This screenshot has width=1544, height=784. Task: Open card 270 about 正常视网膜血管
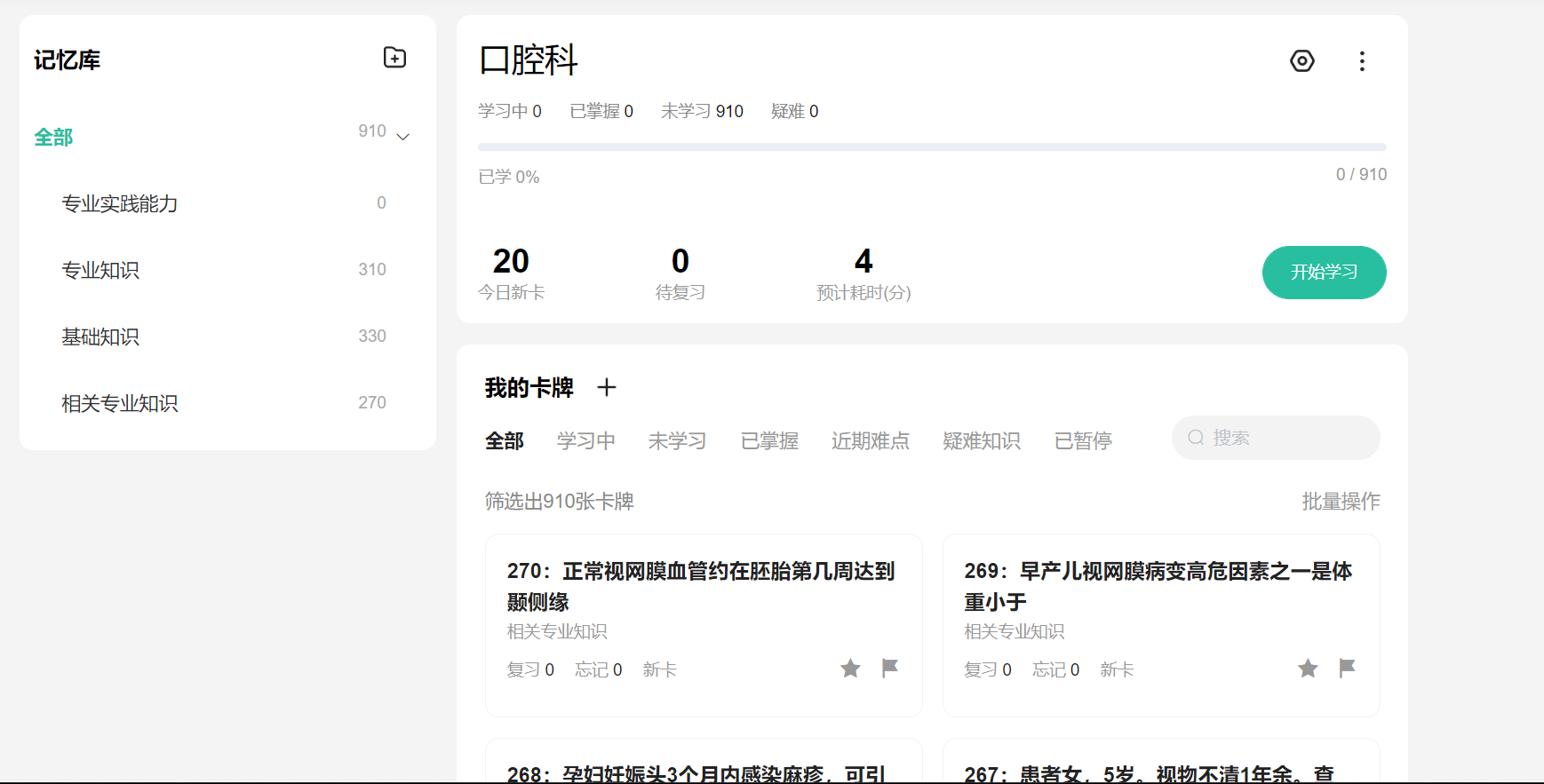click(704, 625)
